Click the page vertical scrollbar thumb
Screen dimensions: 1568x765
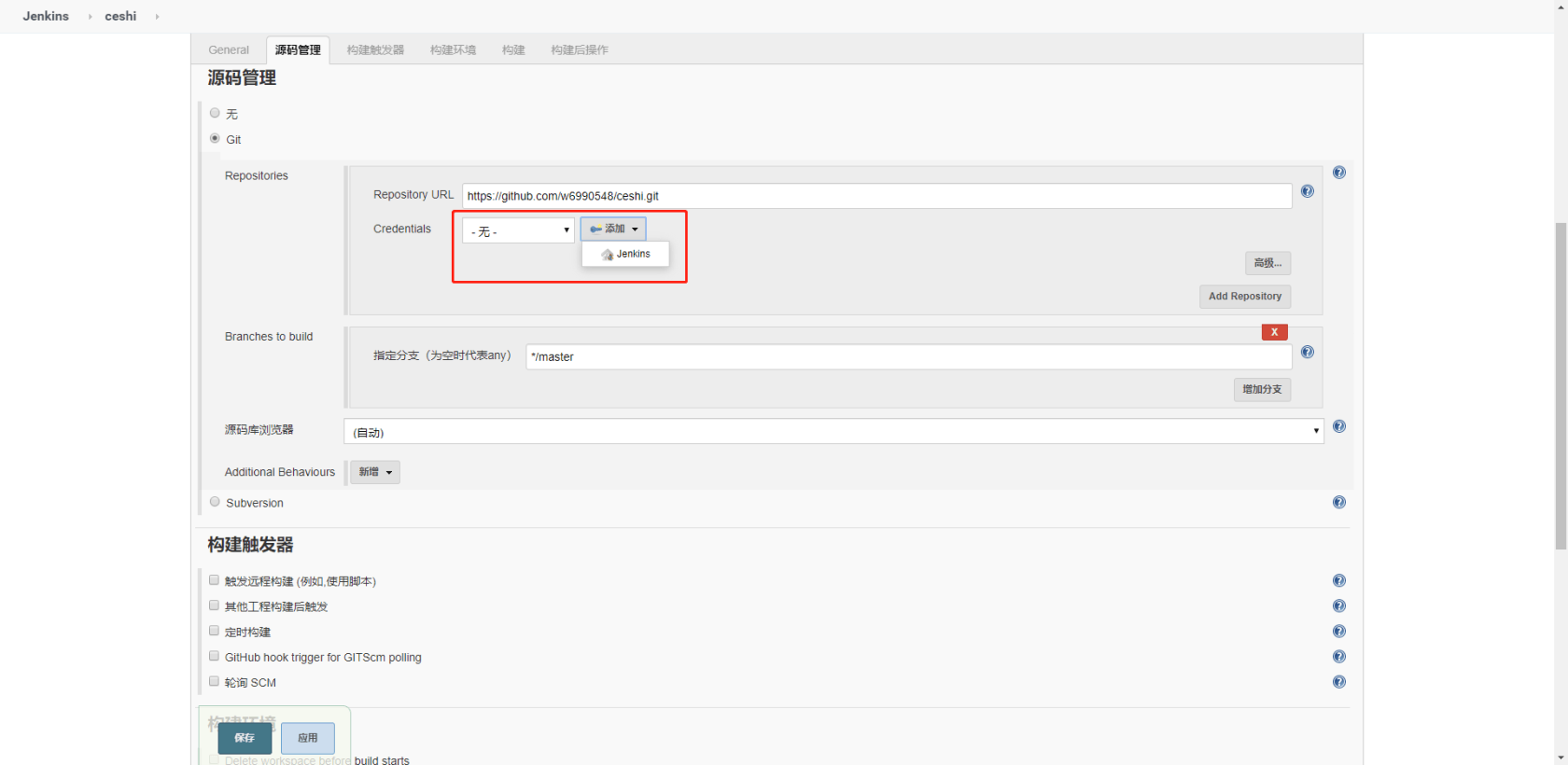(x=1561, y=386)
